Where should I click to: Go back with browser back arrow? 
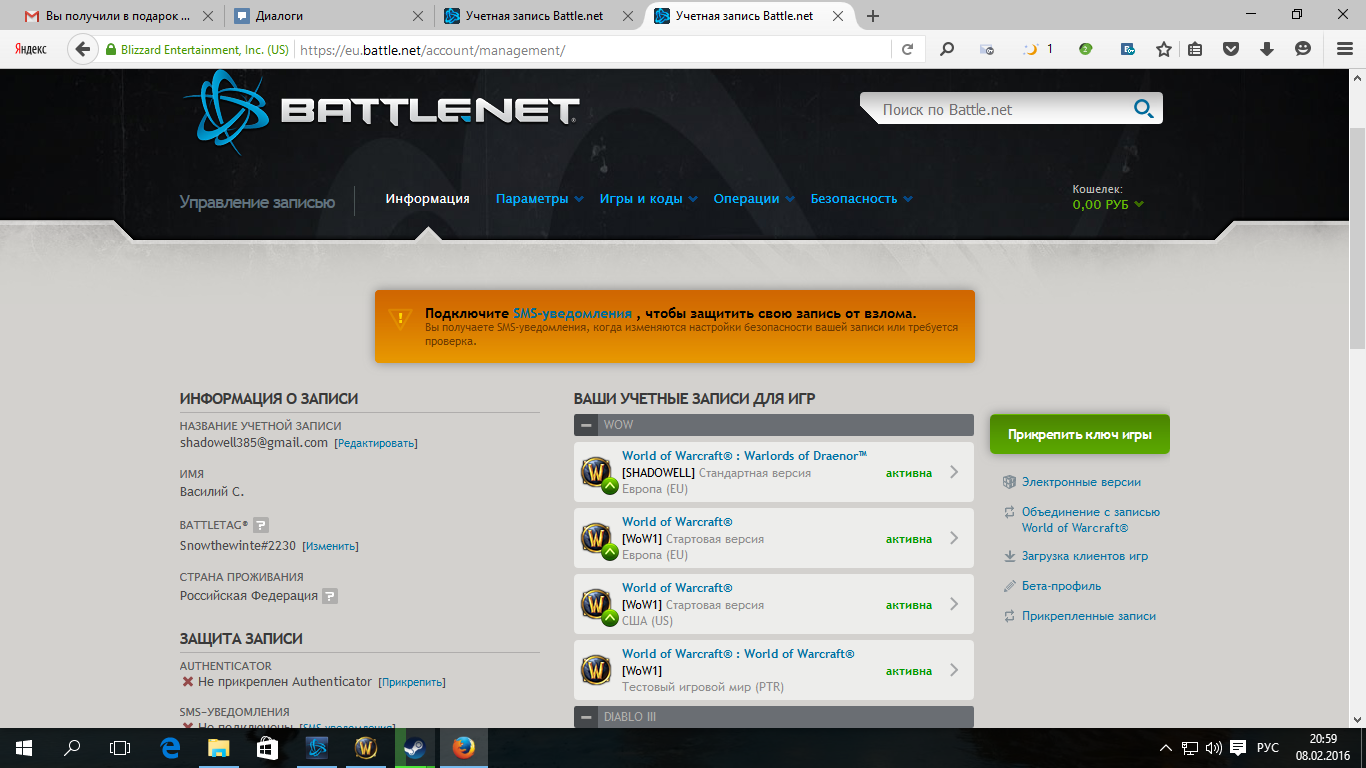(83, 49)
